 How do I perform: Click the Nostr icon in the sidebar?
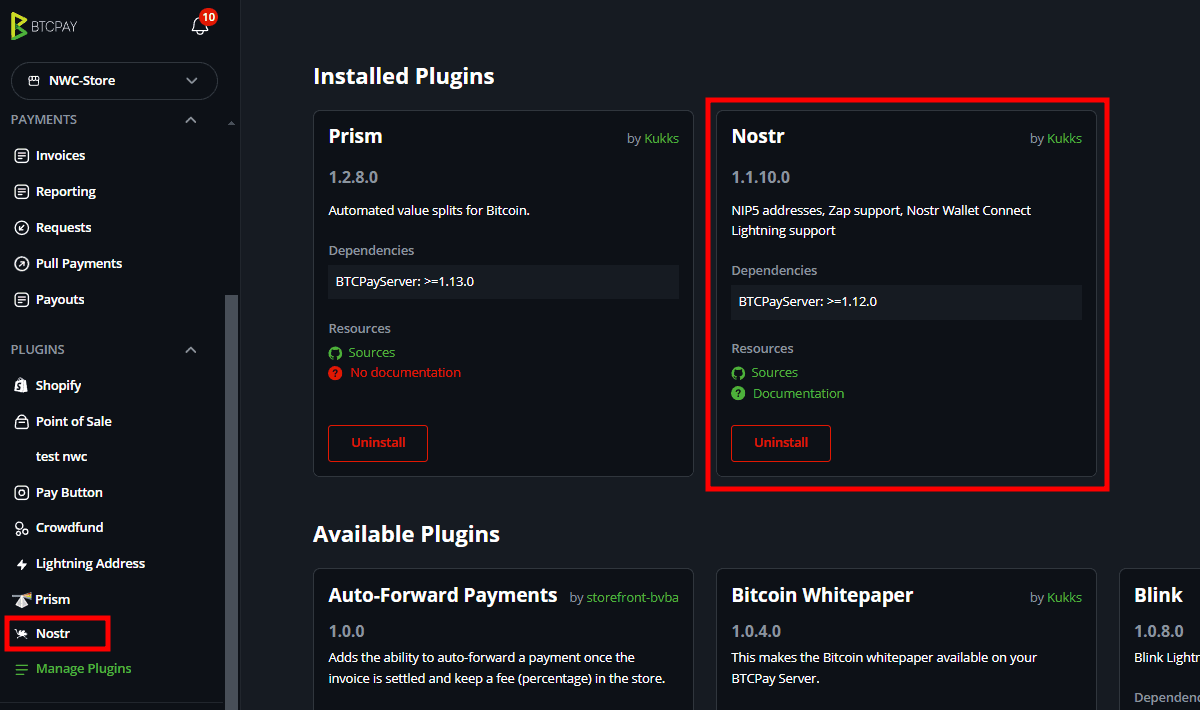click(x=21, y=634)
